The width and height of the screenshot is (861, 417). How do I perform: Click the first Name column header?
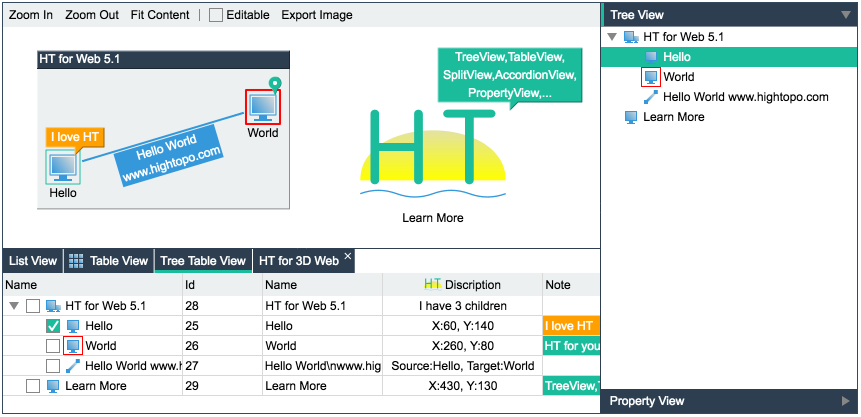coord(93,285)
